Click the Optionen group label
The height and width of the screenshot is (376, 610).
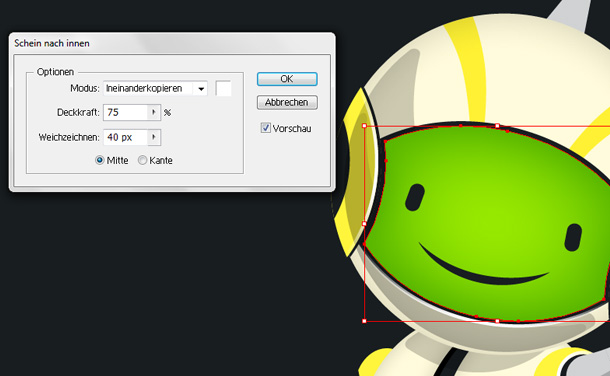55,72
